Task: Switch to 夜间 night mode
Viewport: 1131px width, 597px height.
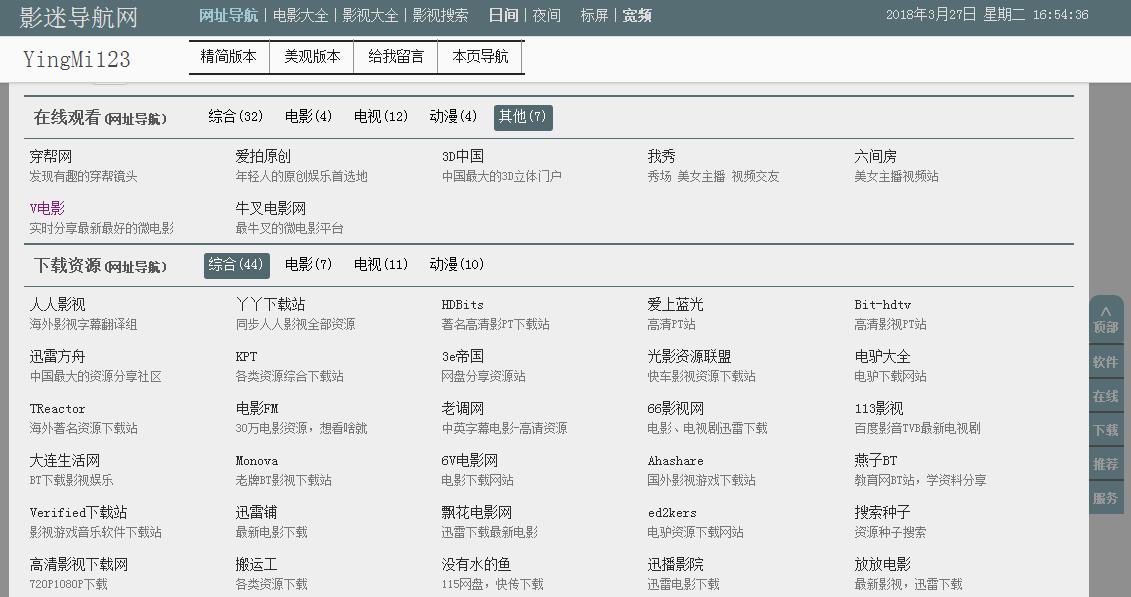Action: coord(546,16)
